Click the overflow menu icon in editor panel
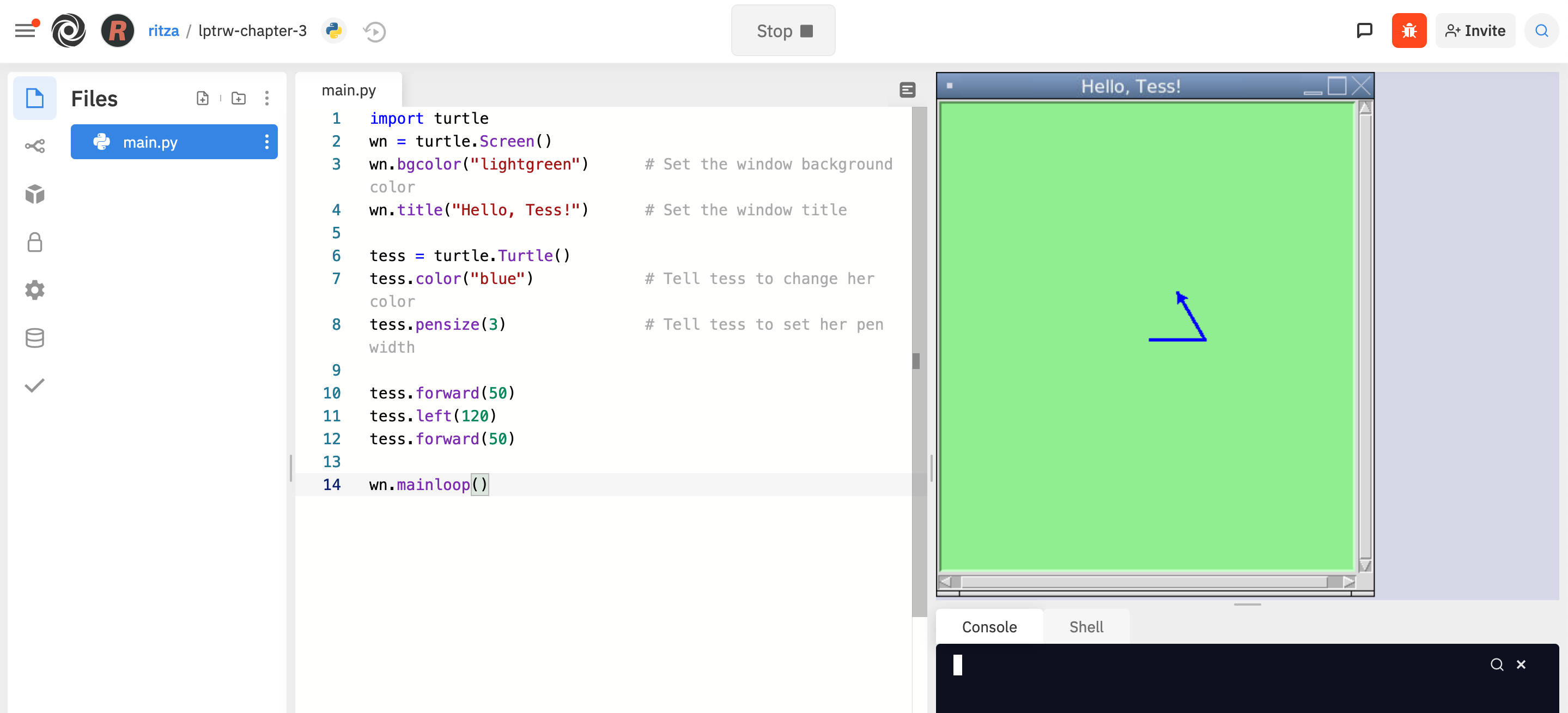 coord(907,89)
